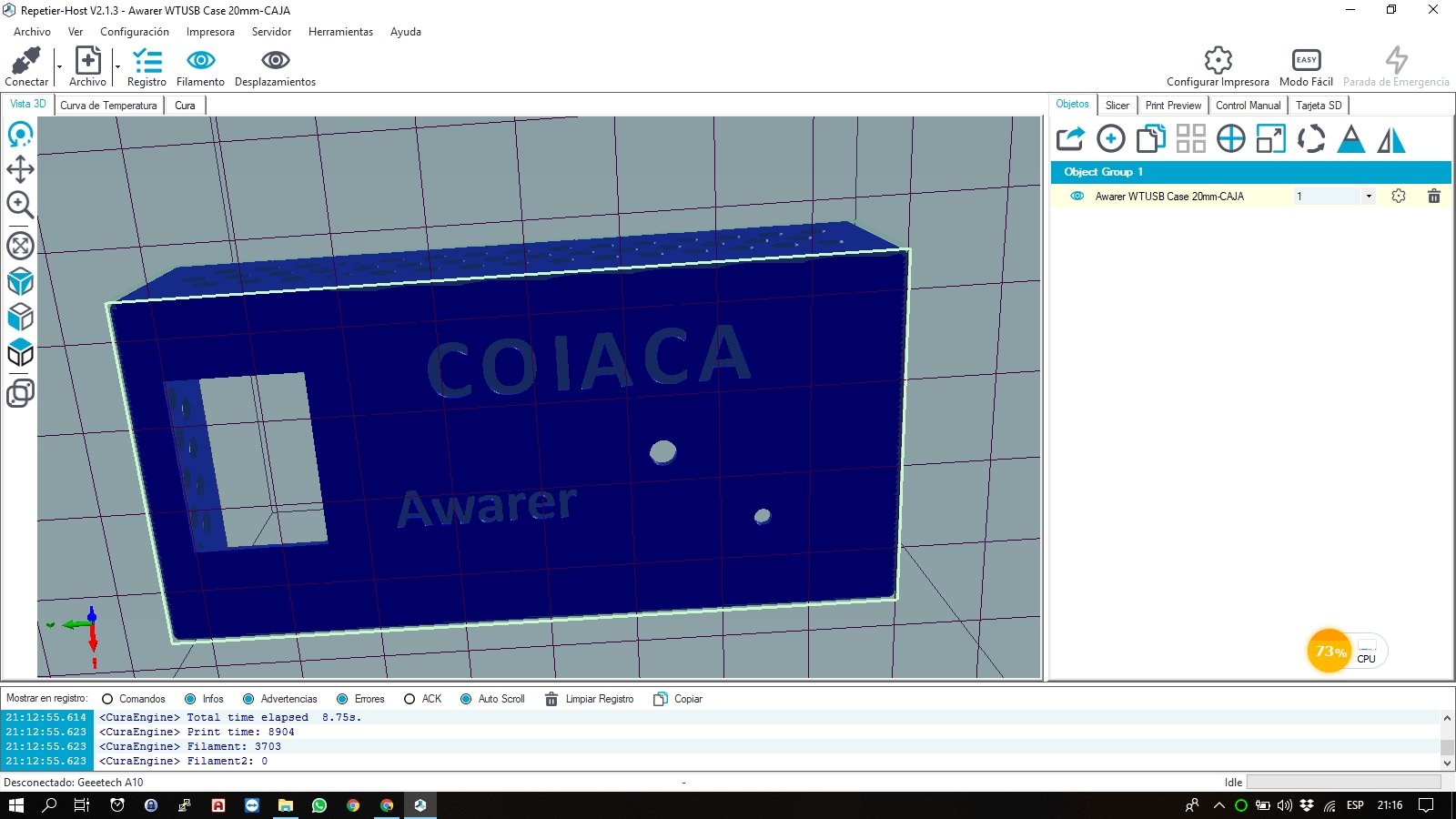Click the center object crosshair icon

pos(1230,139)
